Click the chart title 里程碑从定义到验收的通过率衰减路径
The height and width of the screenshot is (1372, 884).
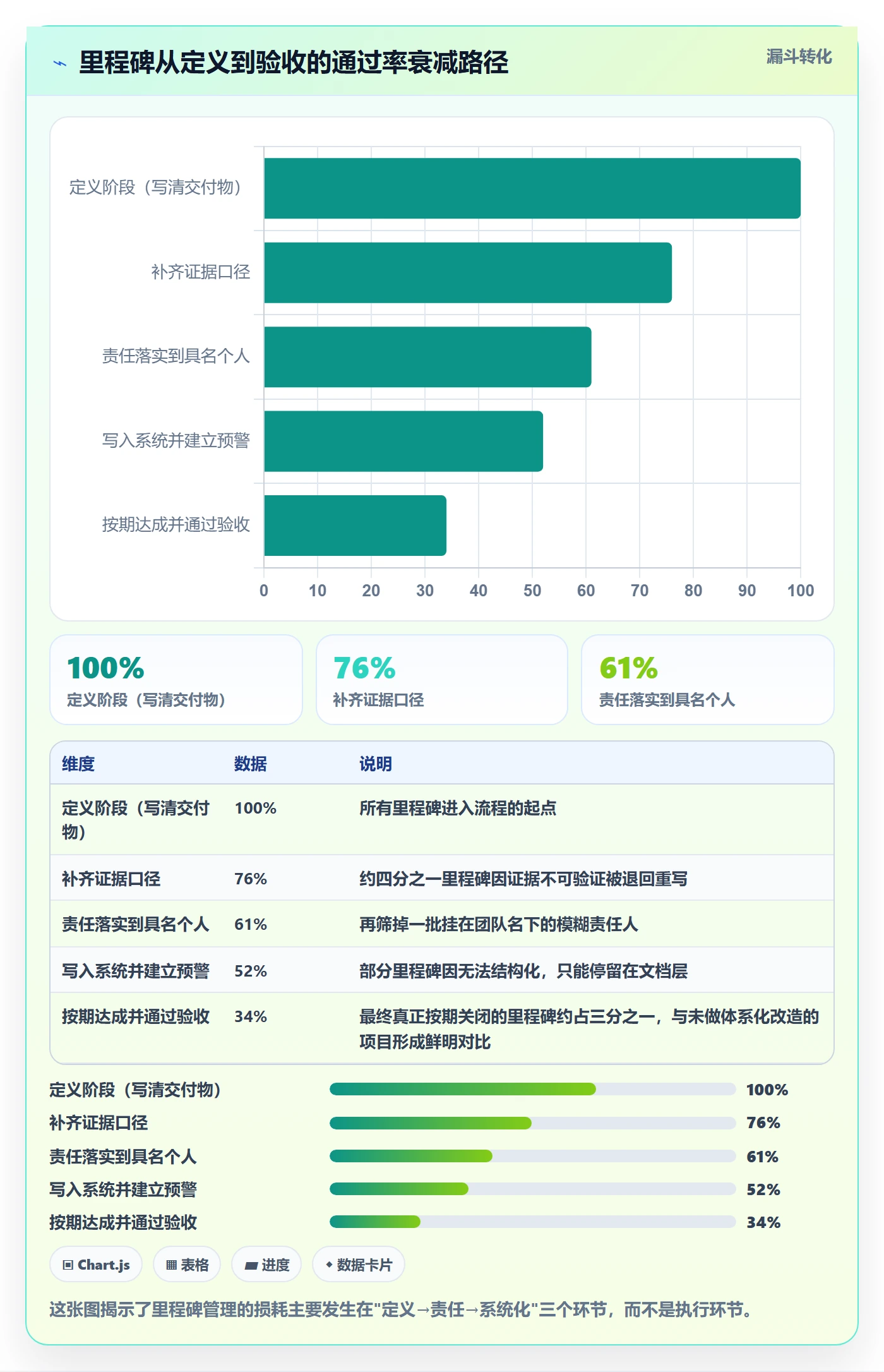(294, 63)
